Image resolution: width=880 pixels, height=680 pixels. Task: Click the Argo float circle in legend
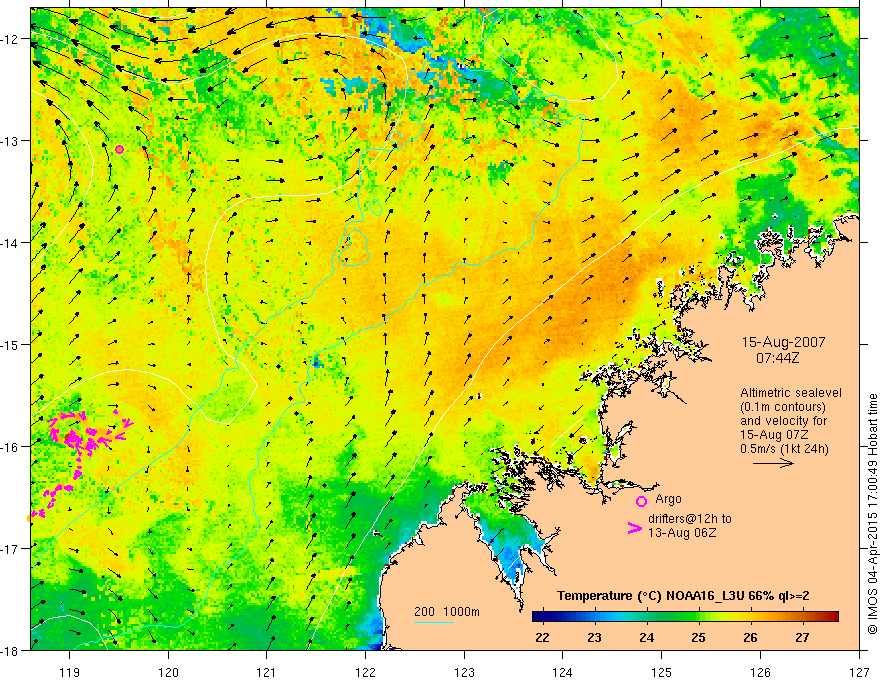(641, 501)
